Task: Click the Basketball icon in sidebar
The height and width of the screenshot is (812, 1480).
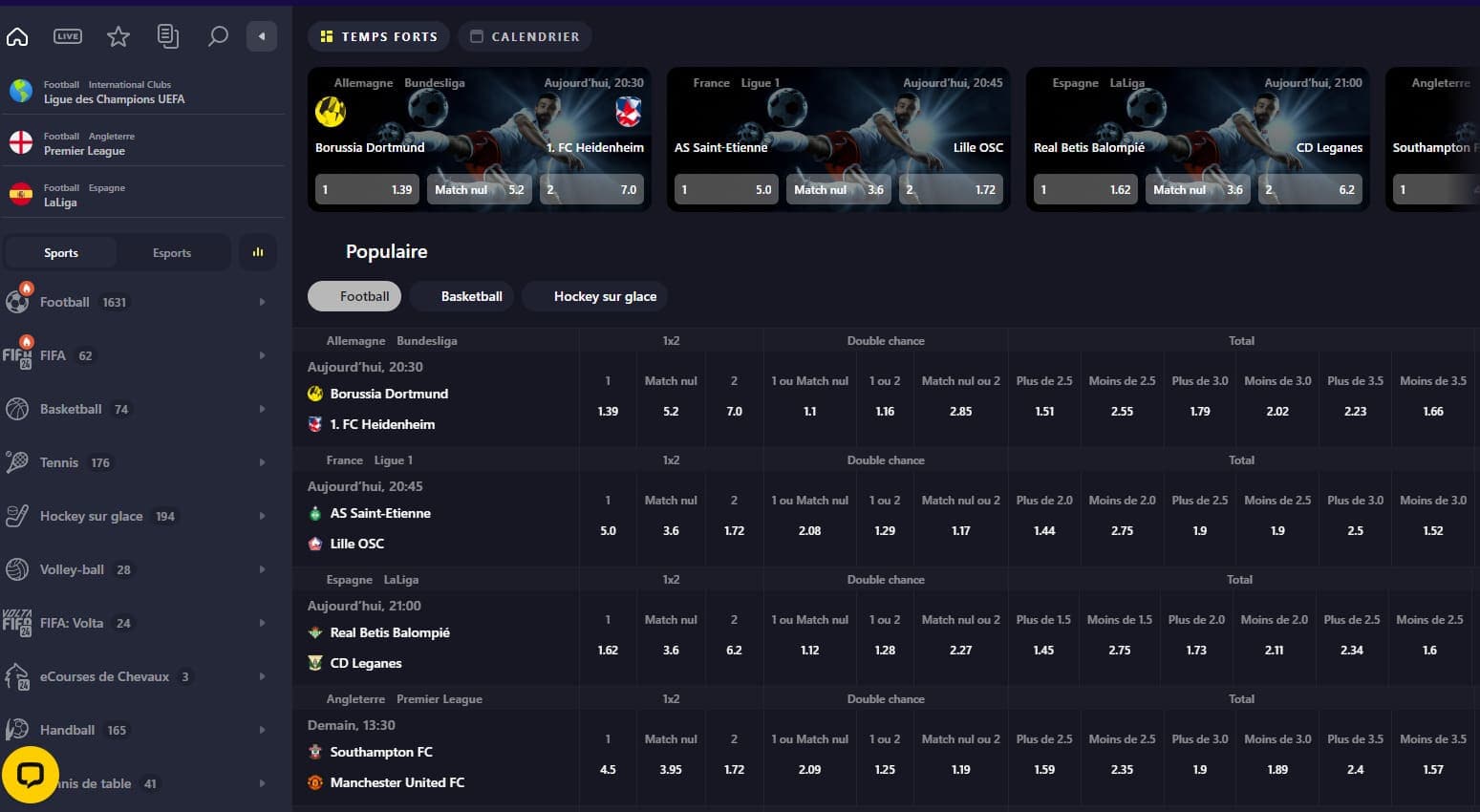Action: point(17,409)
